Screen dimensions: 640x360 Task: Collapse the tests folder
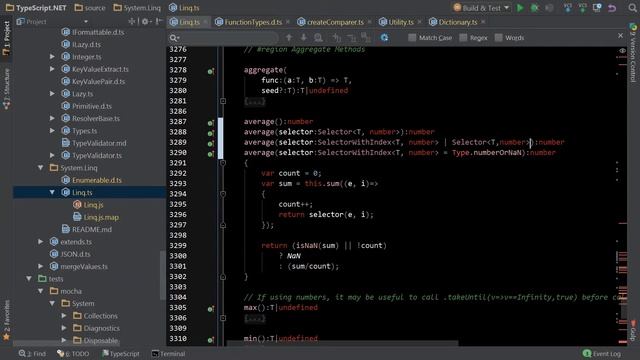click(x=29, y=278)
